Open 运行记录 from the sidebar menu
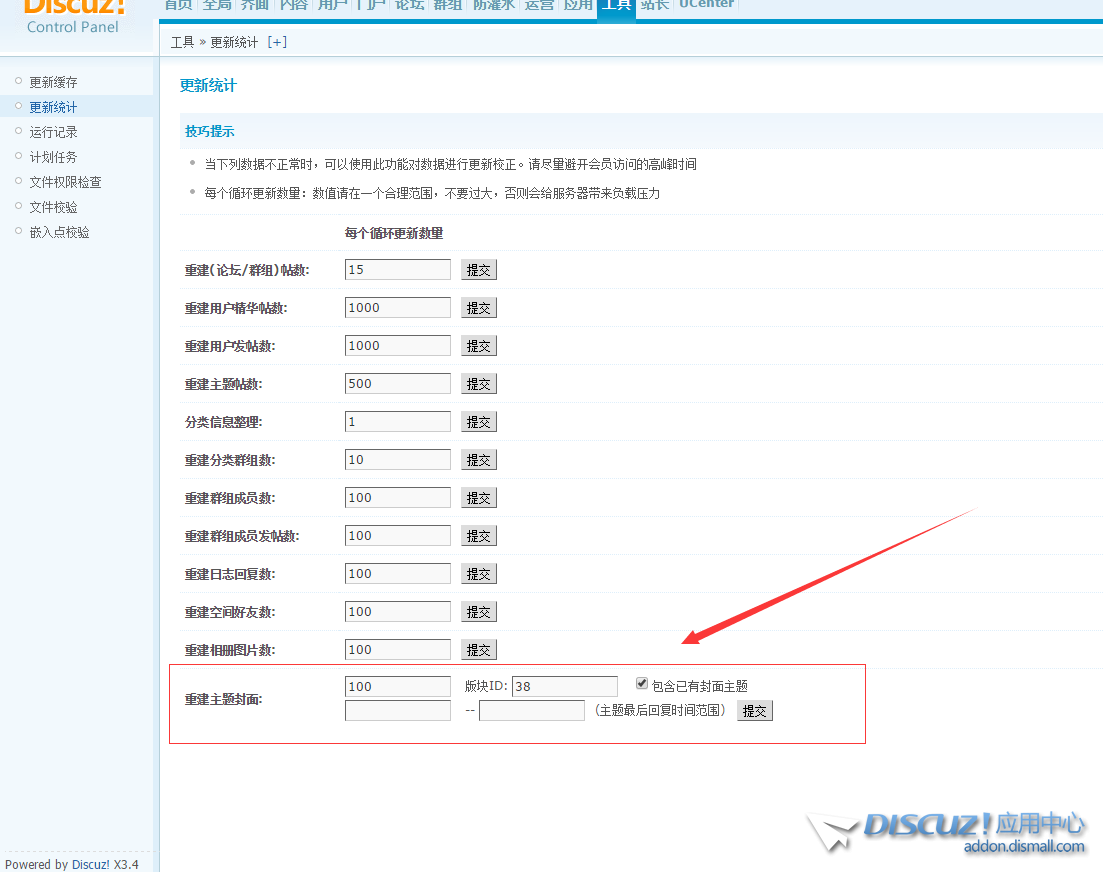Viewport: 1103px width, 872px height. coord(53,132)
